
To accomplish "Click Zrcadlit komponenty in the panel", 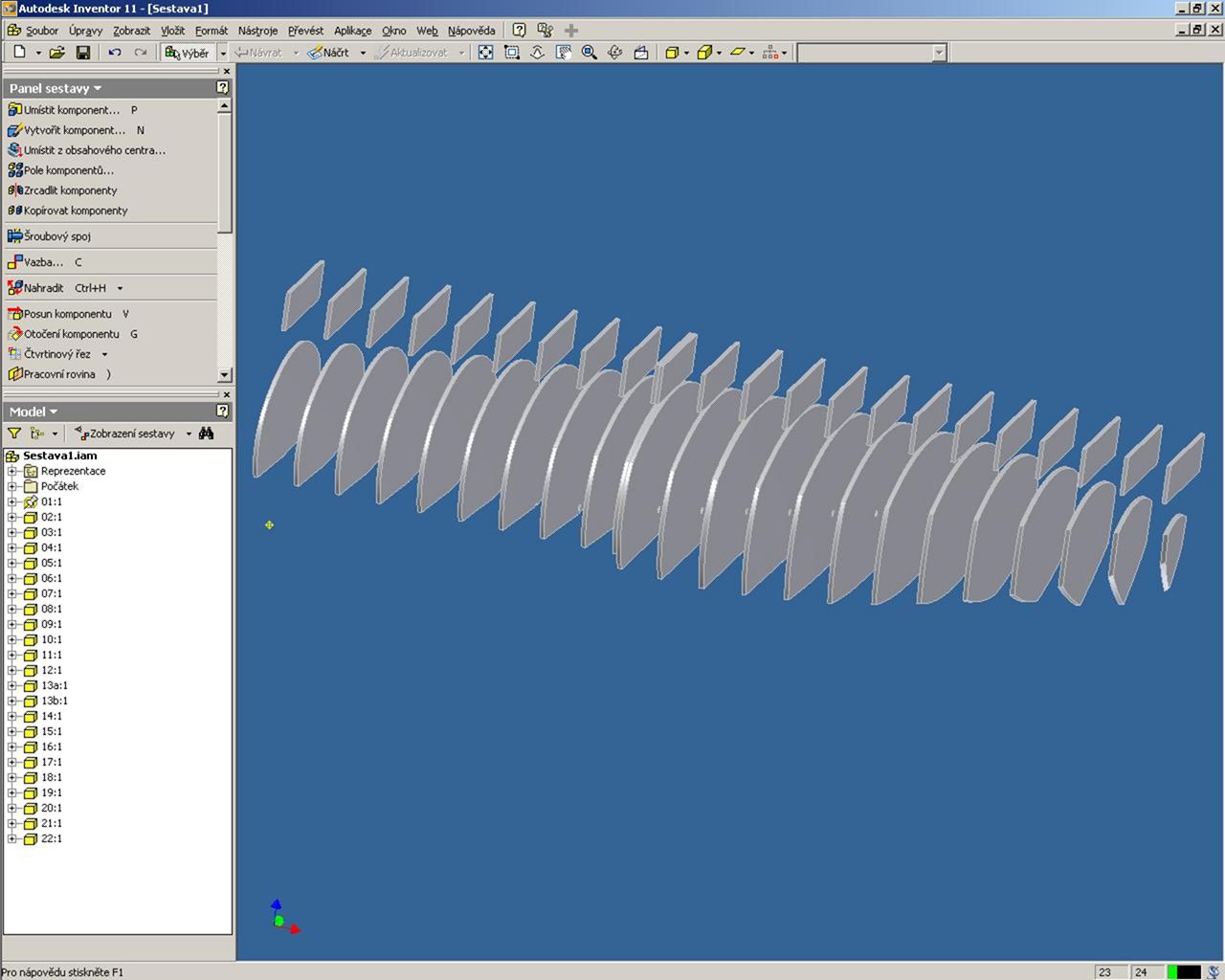I will click(x=70, y=190).
